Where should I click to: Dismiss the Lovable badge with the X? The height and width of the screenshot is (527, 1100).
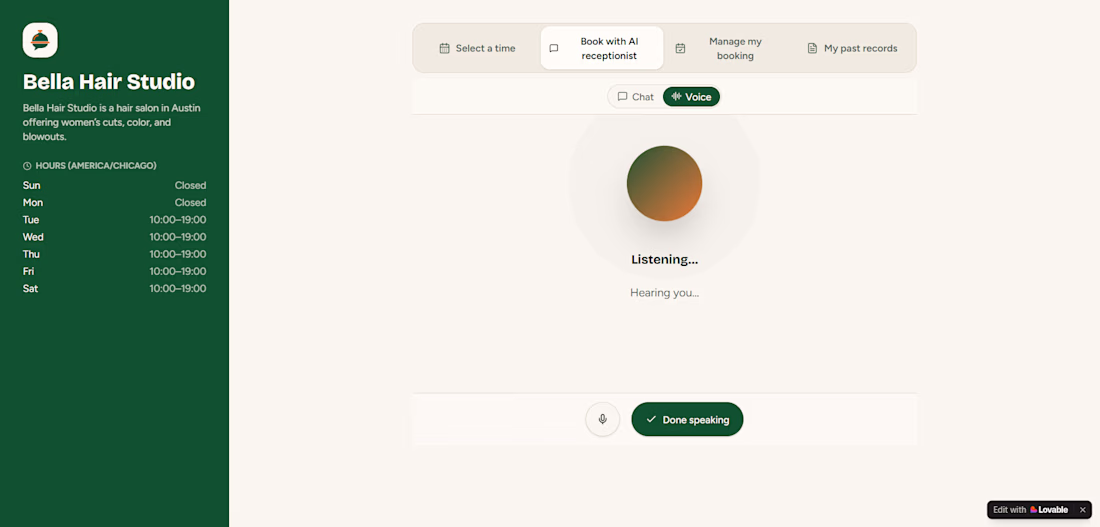pos(1082,510)
